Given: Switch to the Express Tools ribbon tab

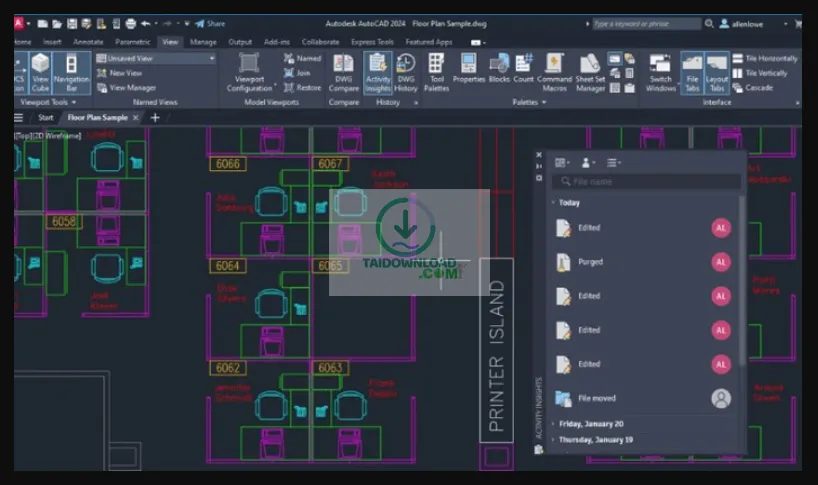Looking at the screenshot, I should [372, 42].
